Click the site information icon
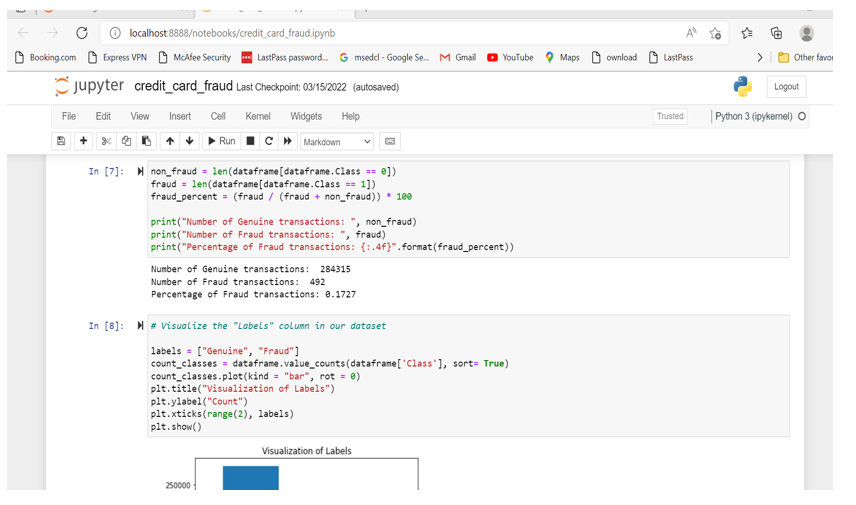Viewport: 856px width, 505px height. point(115,33)
